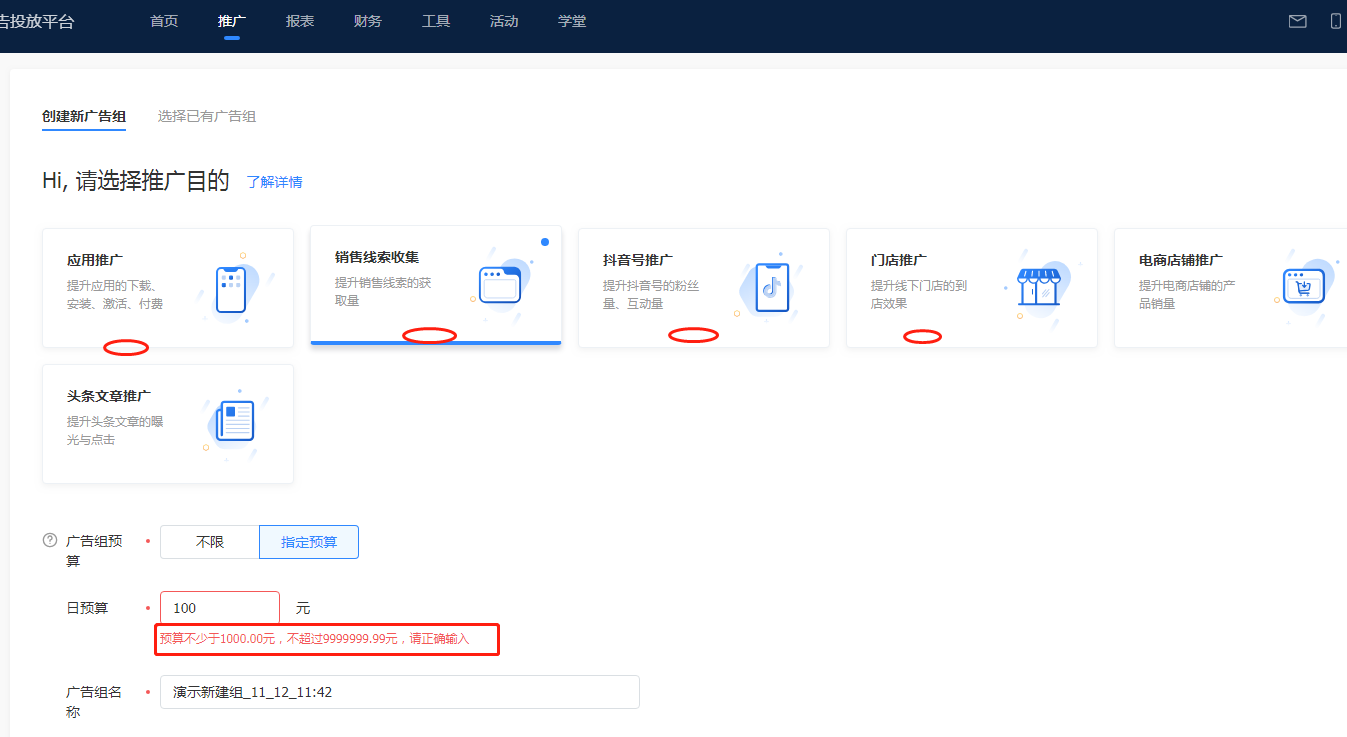Choose the 头条文章推广 card title
The height and width of the screenshot is (737, 1347).
click(109, 396)
